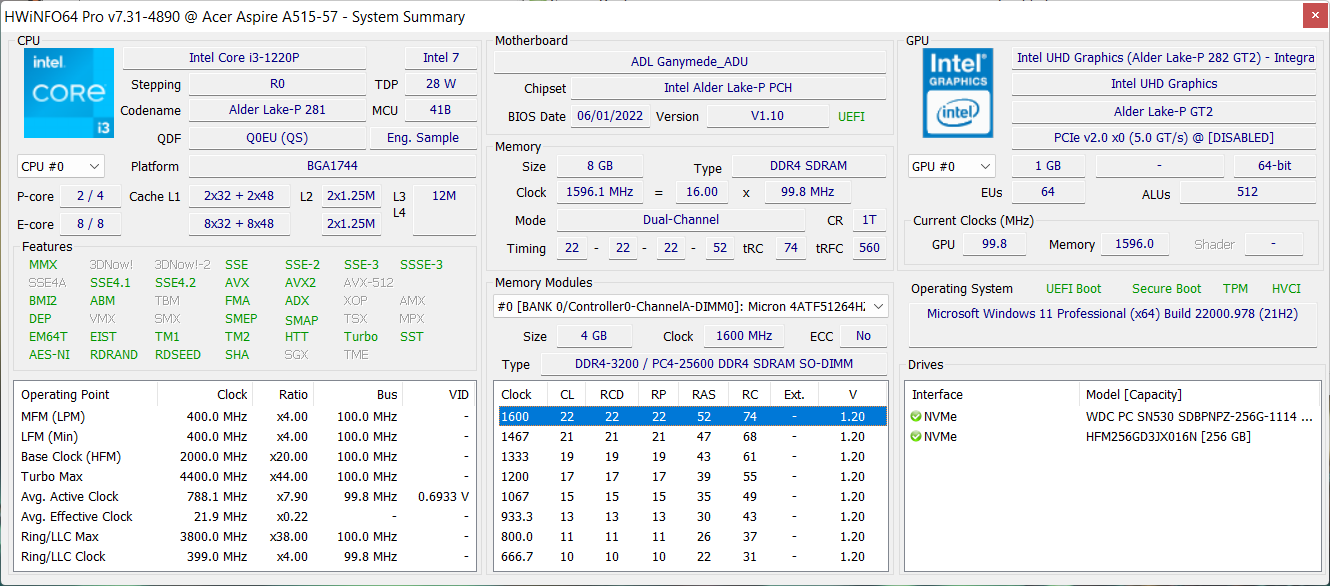Viewport: 1330px width, 586px height.
Task: Open the CPU #0 selector dropdown
Action: 61,166
